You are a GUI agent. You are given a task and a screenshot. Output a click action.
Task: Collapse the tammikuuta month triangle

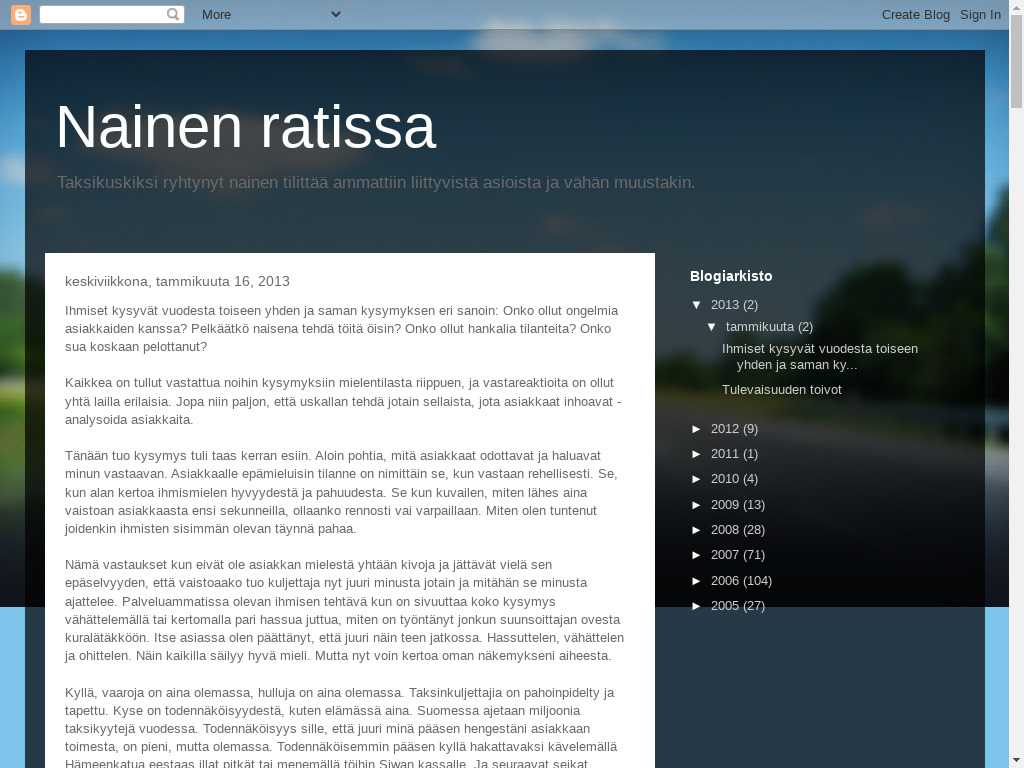[712, 326]
